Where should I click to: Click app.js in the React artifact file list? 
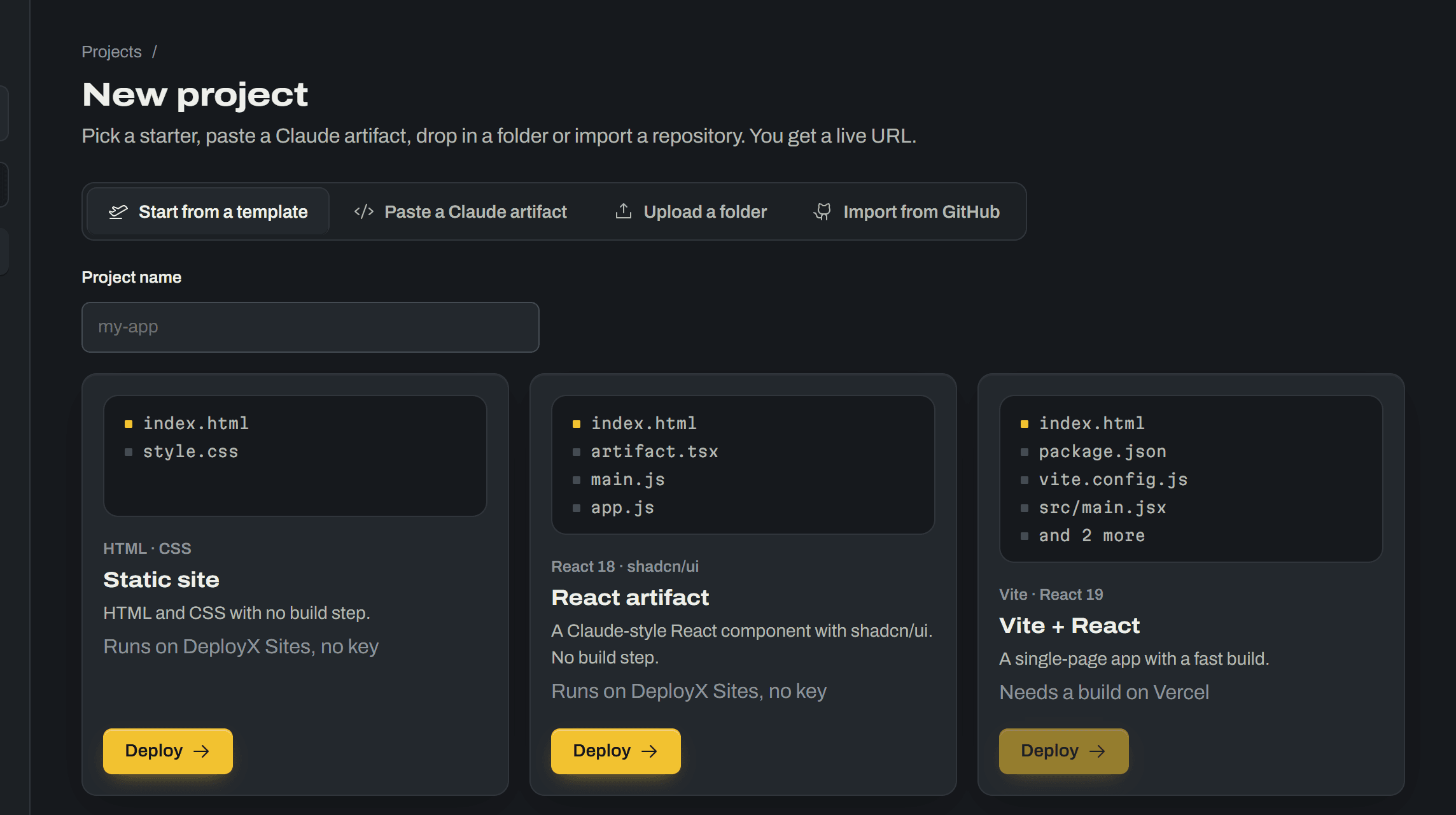(x=622, y=507)
